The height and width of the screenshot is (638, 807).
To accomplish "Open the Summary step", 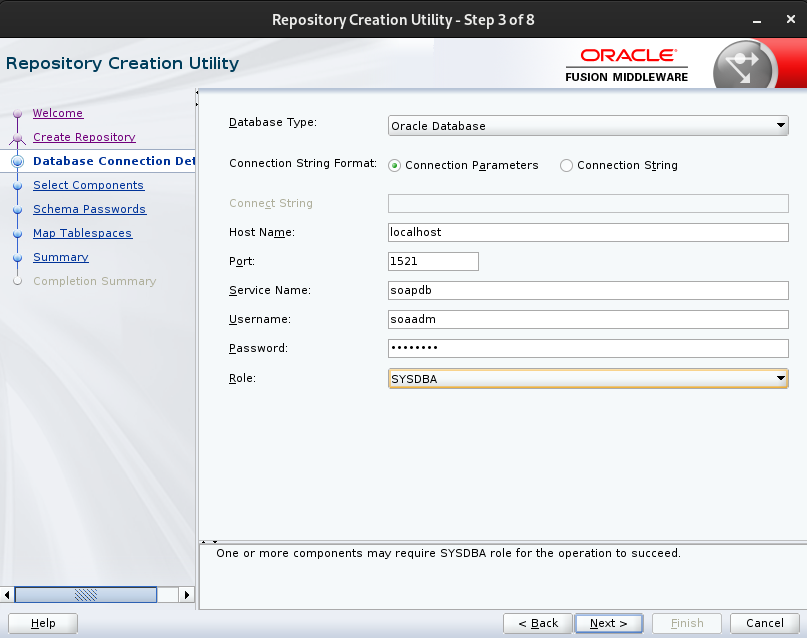I will click(61, 257).
